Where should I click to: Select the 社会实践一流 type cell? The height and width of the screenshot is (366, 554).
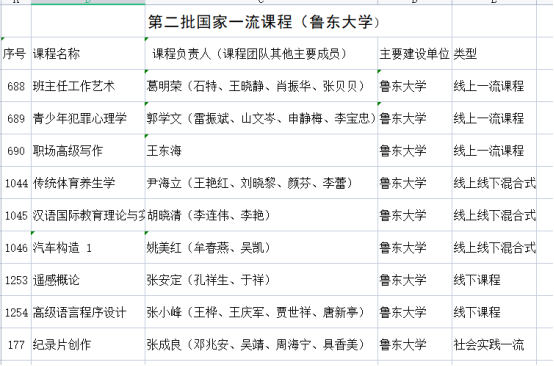494,344
